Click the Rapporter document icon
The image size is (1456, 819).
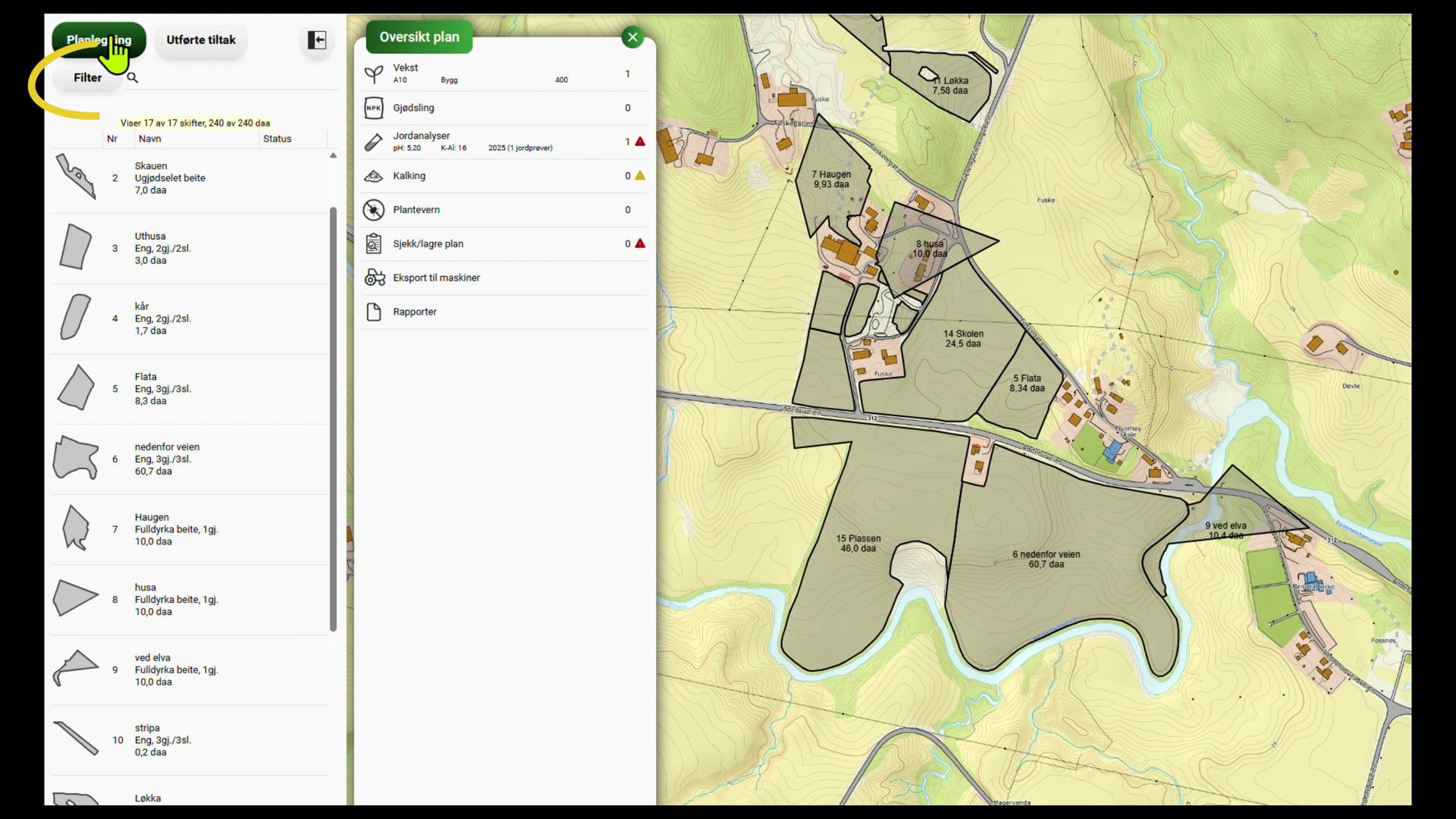tap(374, 312)
